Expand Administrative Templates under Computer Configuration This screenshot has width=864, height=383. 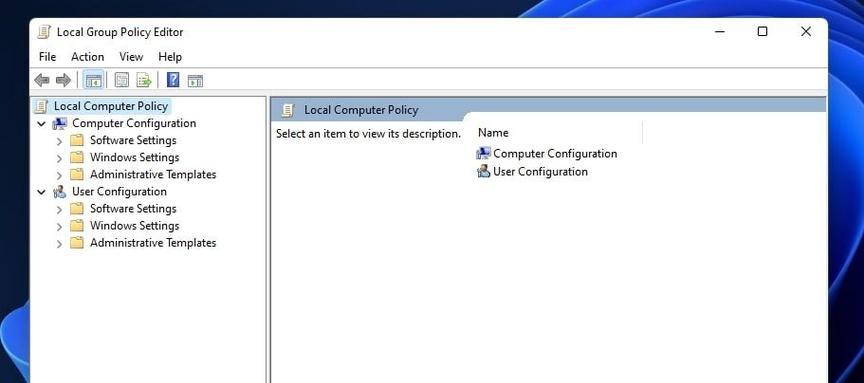(x=60, y=175)
